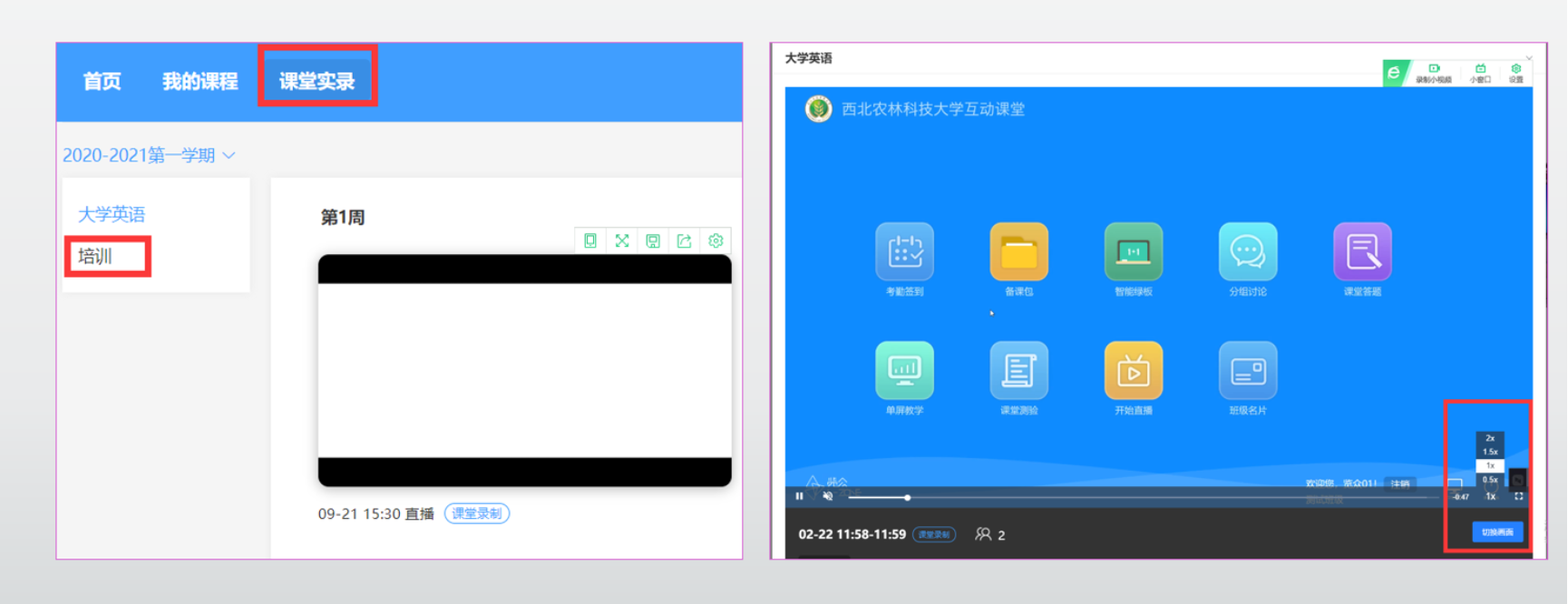This screenshot has width=1568, height=604.
Task: Open the 智能绿板 smart board icon
Action: tap(1133, 252)
